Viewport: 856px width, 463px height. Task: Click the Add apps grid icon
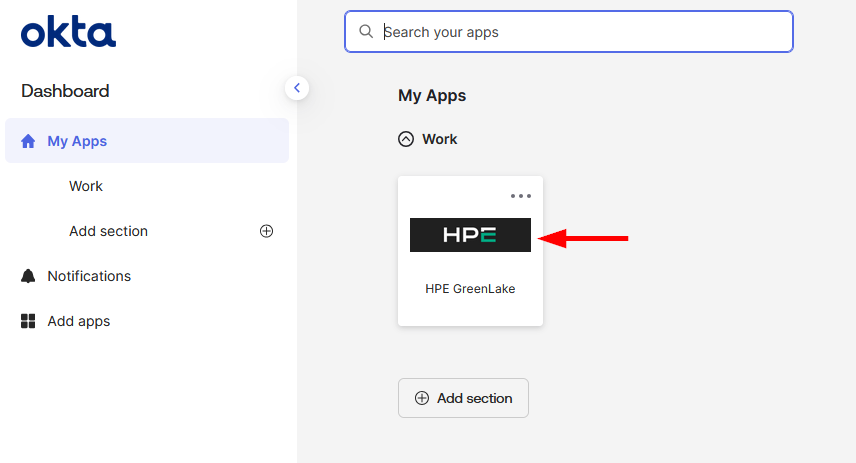pyautogui.click(x=28, y=321)
